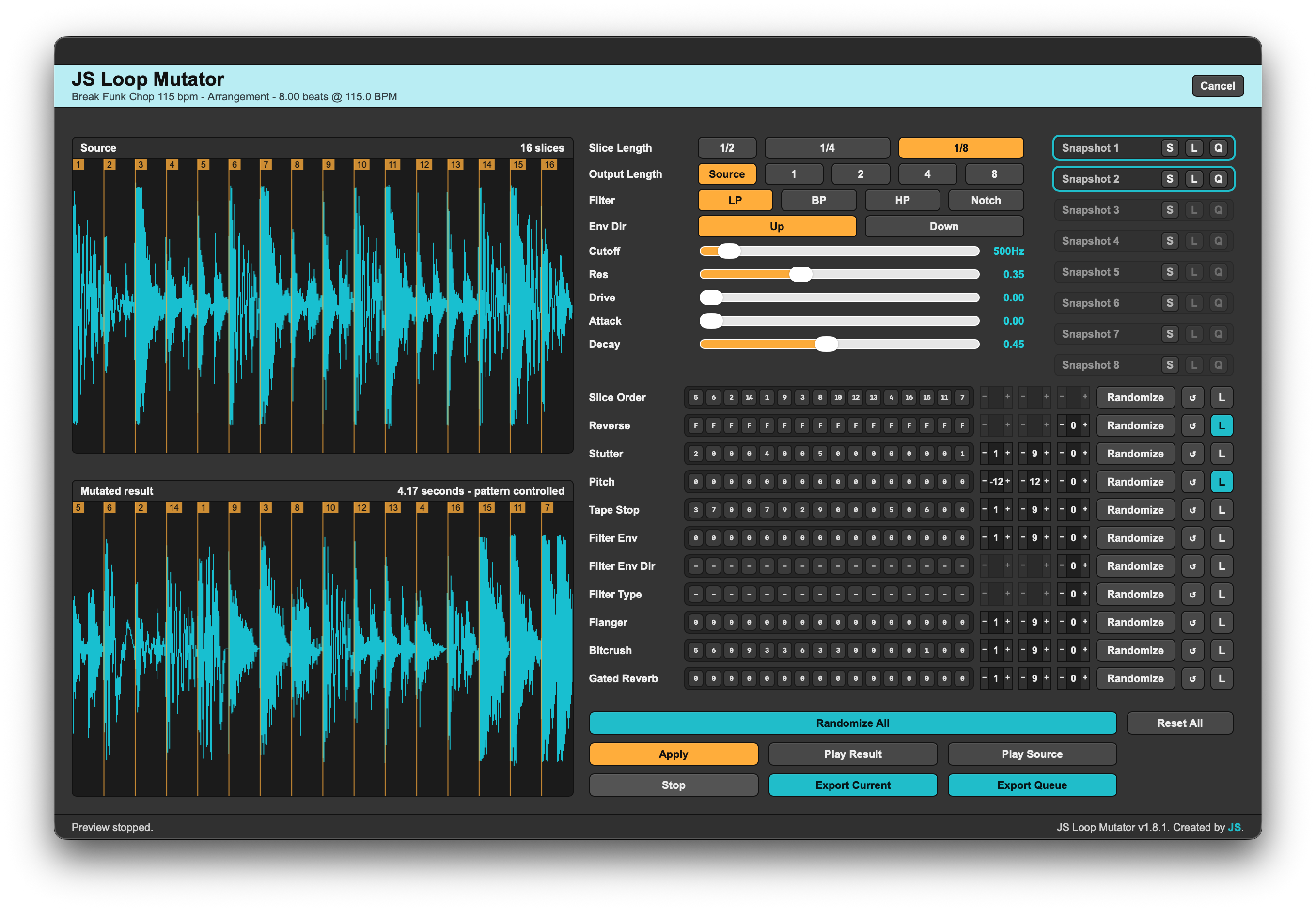
Task: Save to Snapshot 4 using S
Action: [x=1169, y=241]
